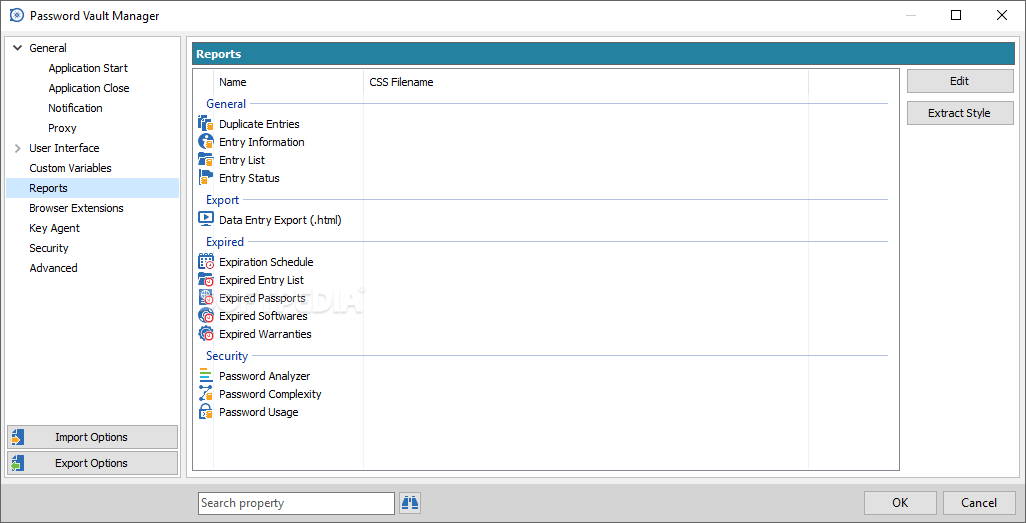
Task: Select the Password Analyzer report
Action: [264, 376]
